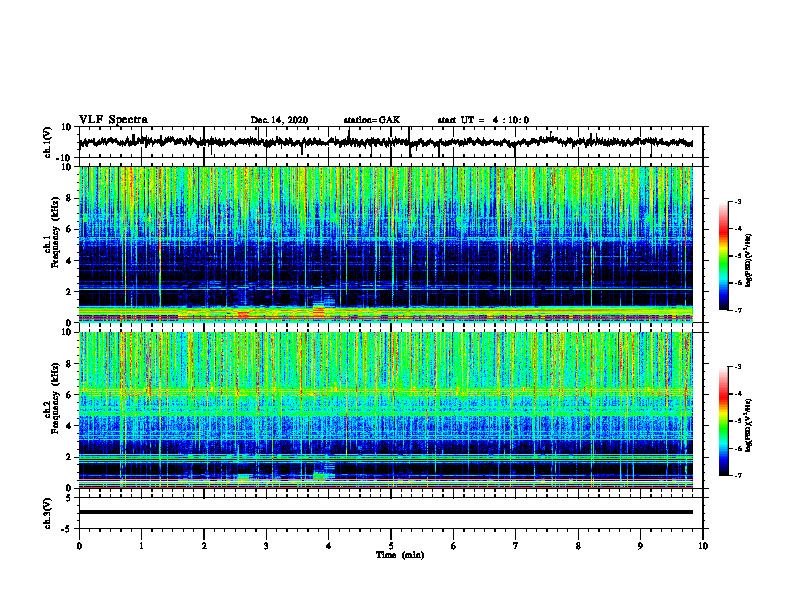Viewport: 792px width, 612px height.
Task: Click inside the ch.2 spectrogram panel
Action: (x=386, y=410)
